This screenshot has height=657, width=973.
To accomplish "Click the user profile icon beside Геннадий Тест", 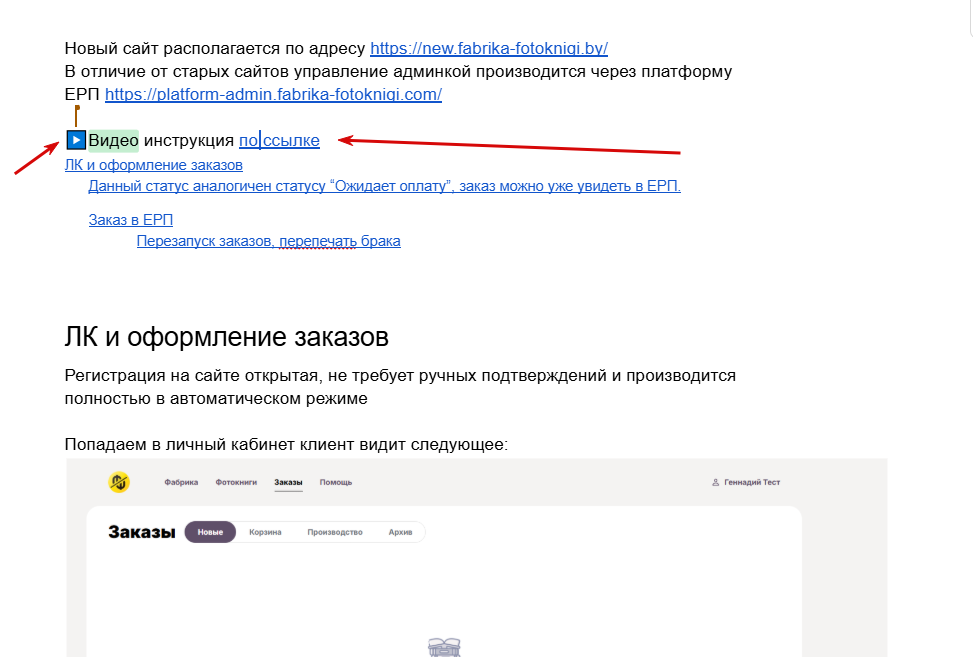I will 715,482.
